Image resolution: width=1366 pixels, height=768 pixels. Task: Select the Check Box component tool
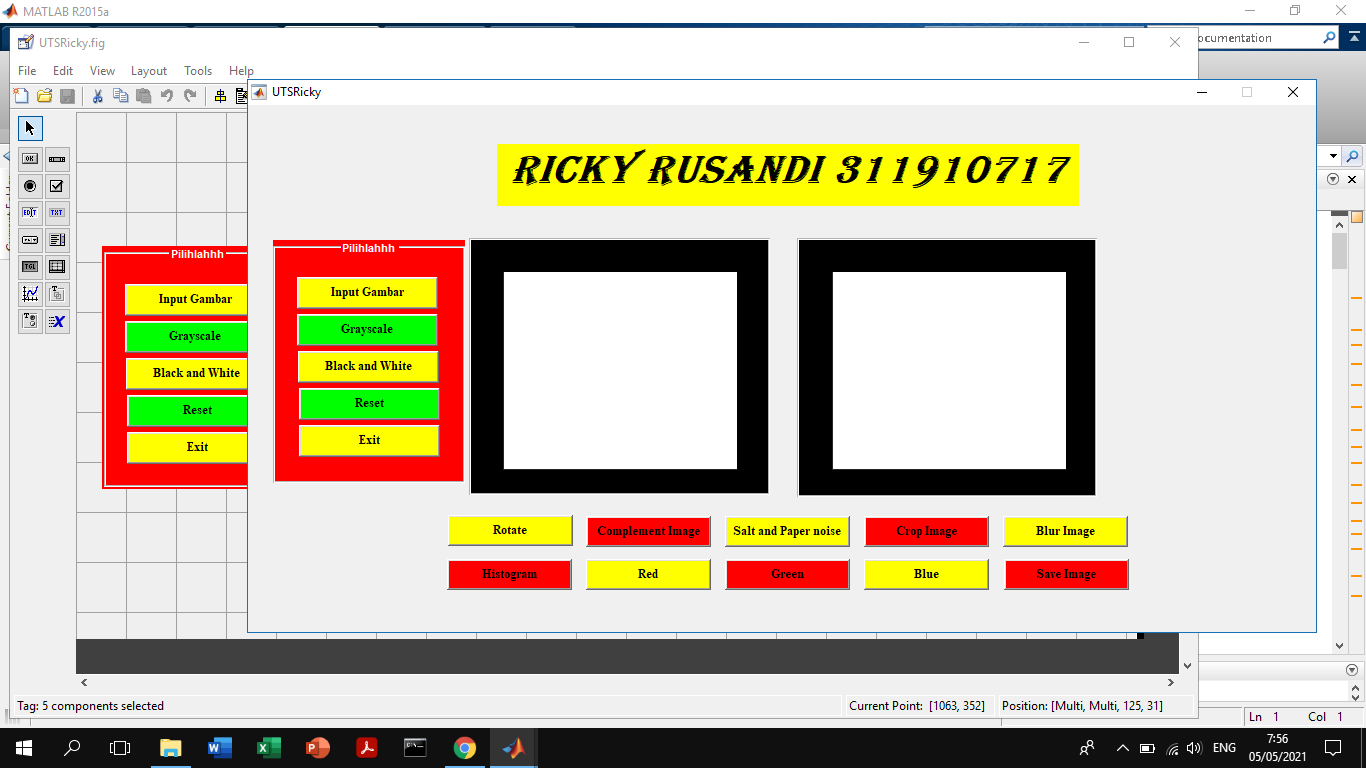(x=57, y=186)
